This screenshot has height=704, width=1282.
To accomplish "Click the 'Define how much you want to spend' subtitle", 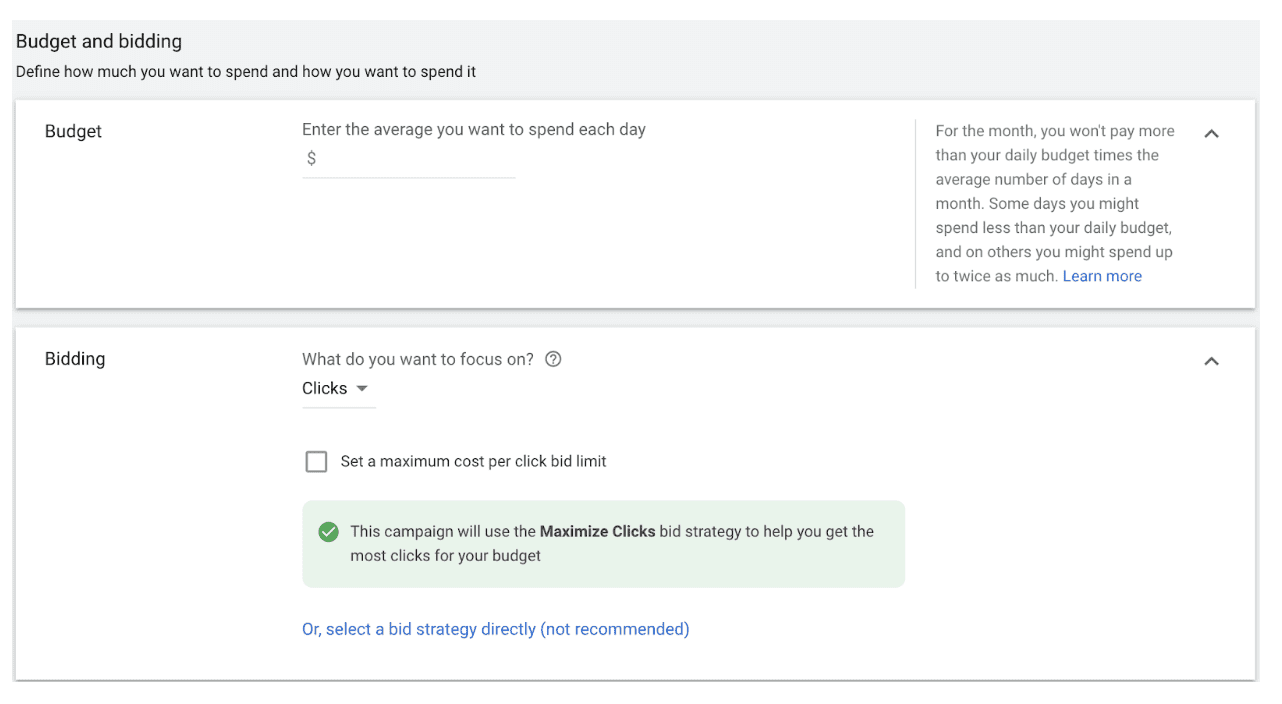I will 246,72.
